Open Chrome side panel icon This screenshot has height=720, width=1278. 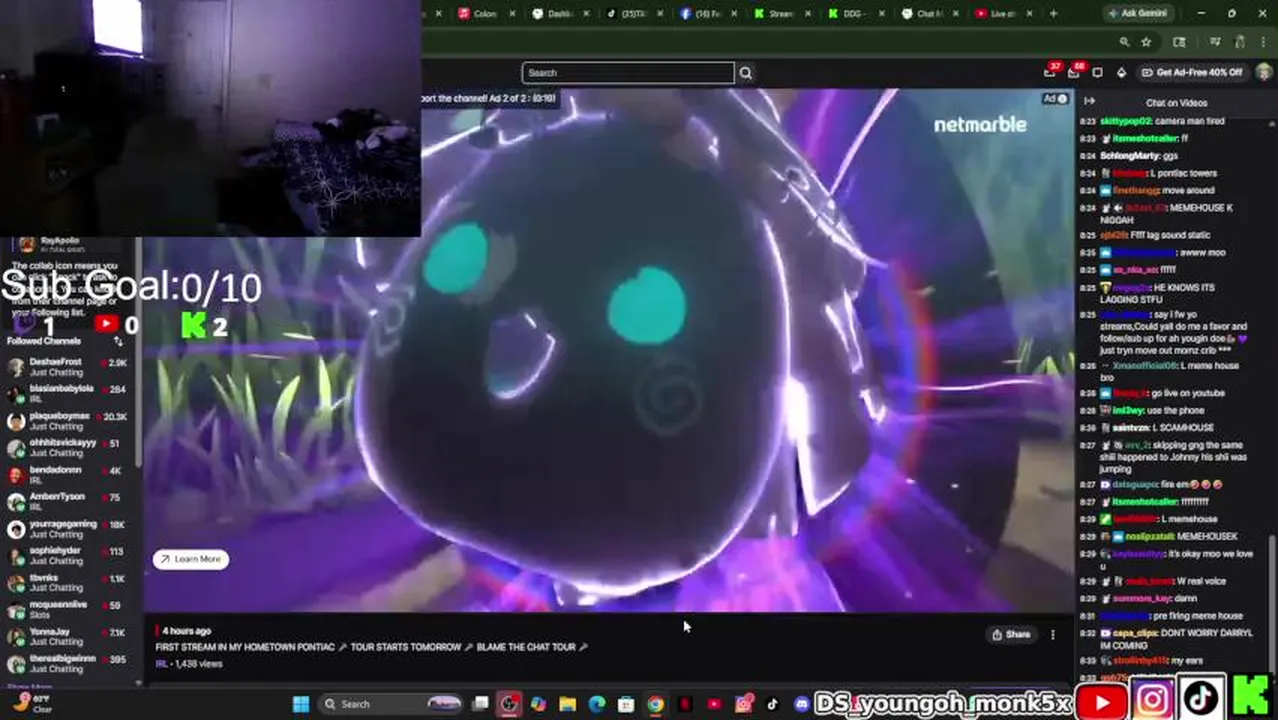[x=1179, y=42]
